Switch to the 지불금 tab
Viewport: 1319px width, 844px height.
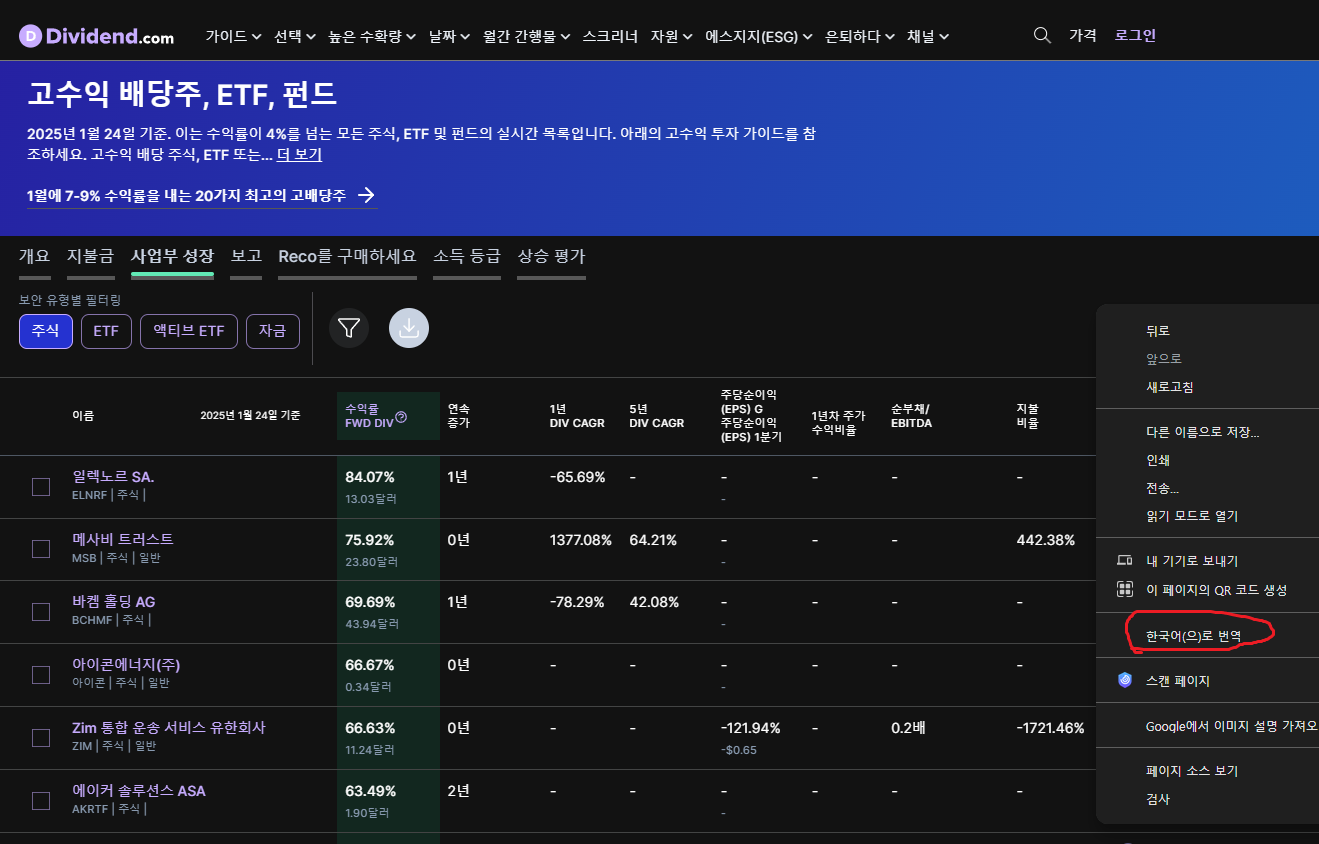point(90,256)
